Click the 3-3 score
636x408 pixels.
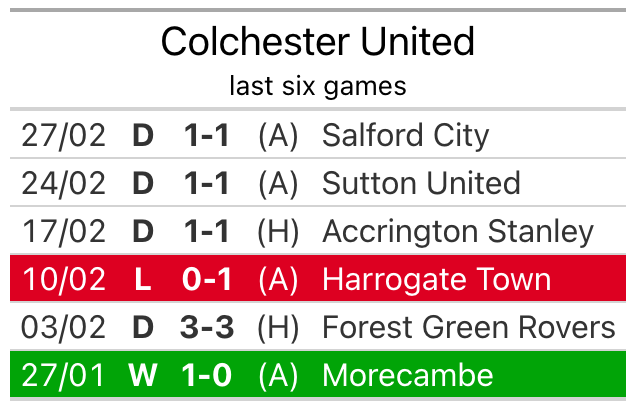click(x=207, y=327)
